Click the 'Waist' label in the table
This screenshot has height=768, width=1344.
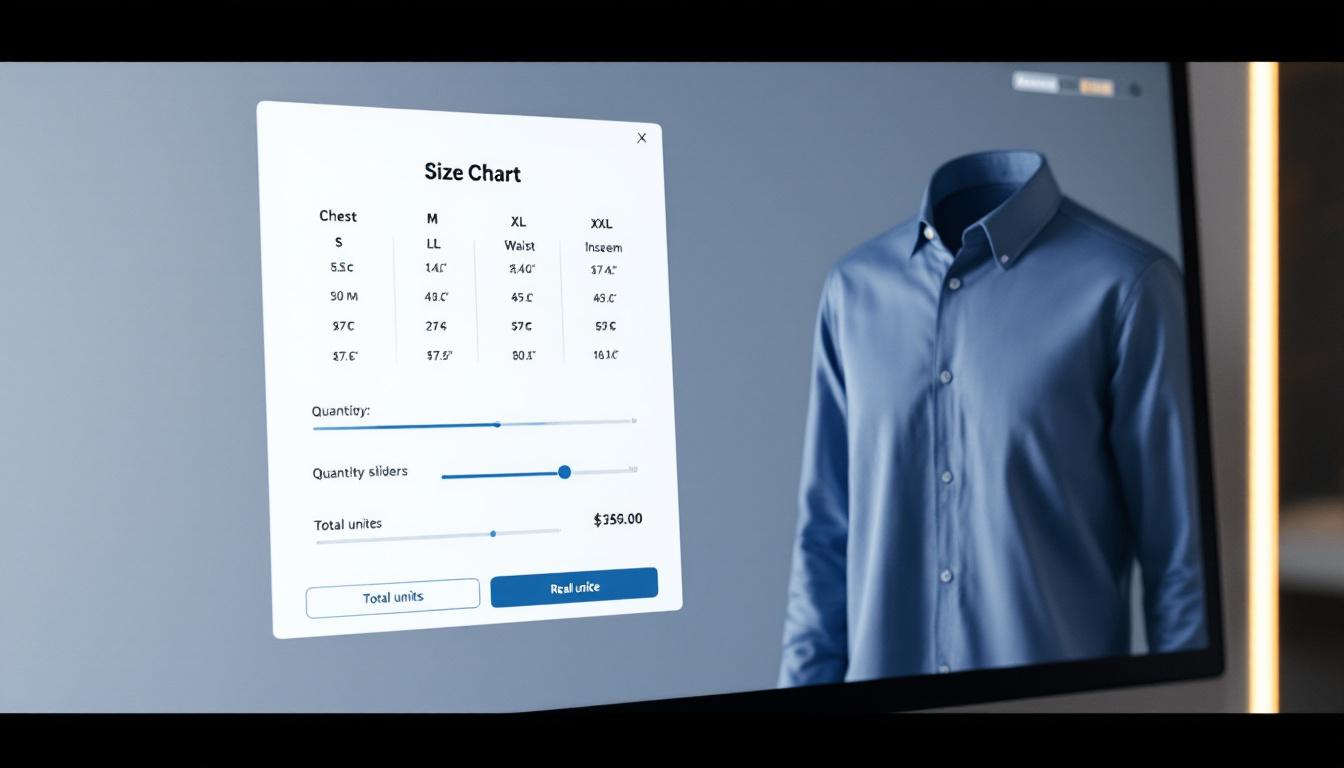[519, 246]
